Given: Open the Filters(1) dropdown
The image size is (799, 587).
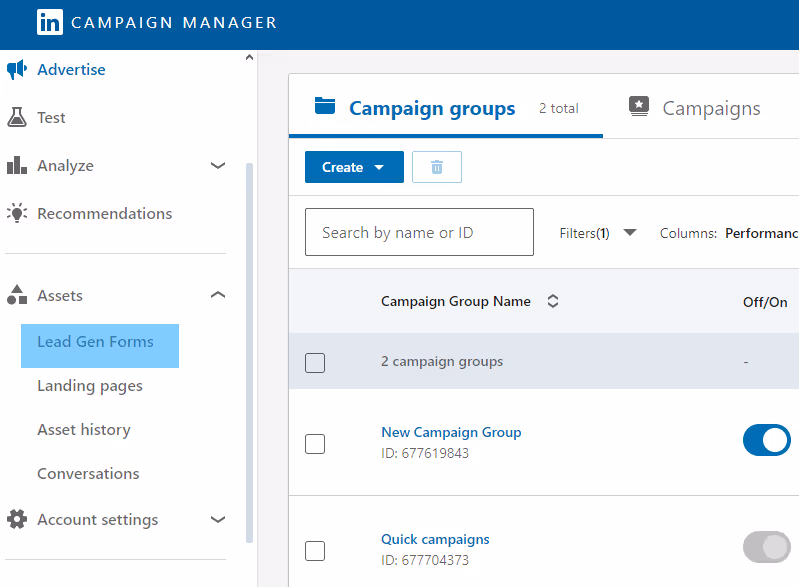Looking at the screenshot, I should point(597,233).
